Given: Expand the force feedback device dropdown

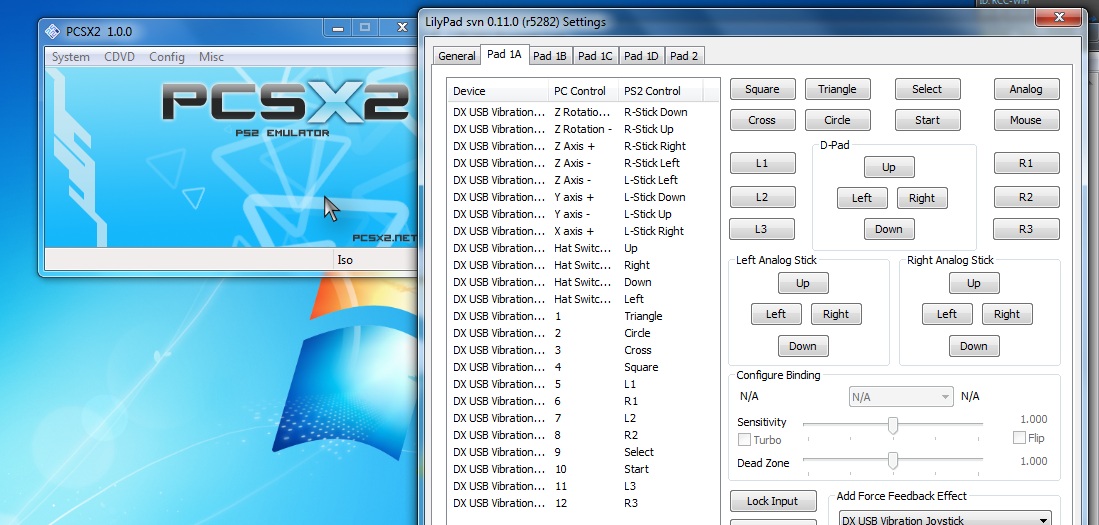Looking at the screenshot, I should [x=944, y=519].
